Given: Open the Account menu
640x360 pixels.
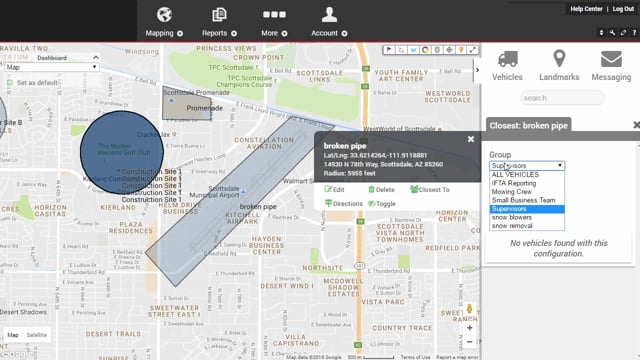Looking at the screenshot, I should point(329,22).
